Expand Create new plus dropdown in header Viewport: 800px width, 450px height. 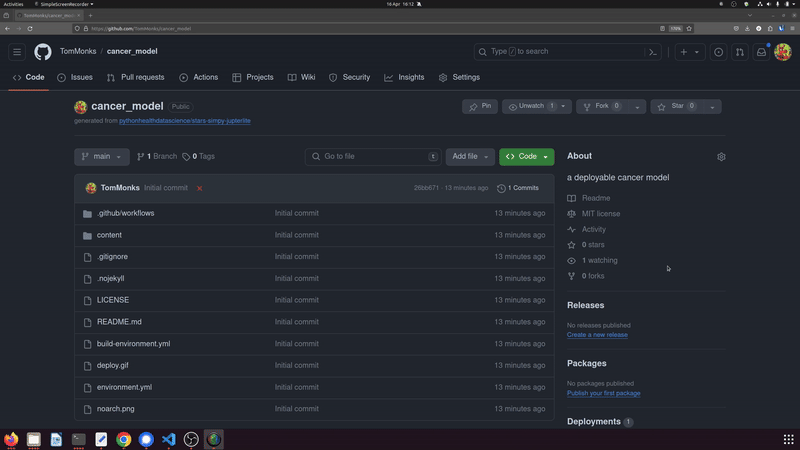tap(689, 52)
